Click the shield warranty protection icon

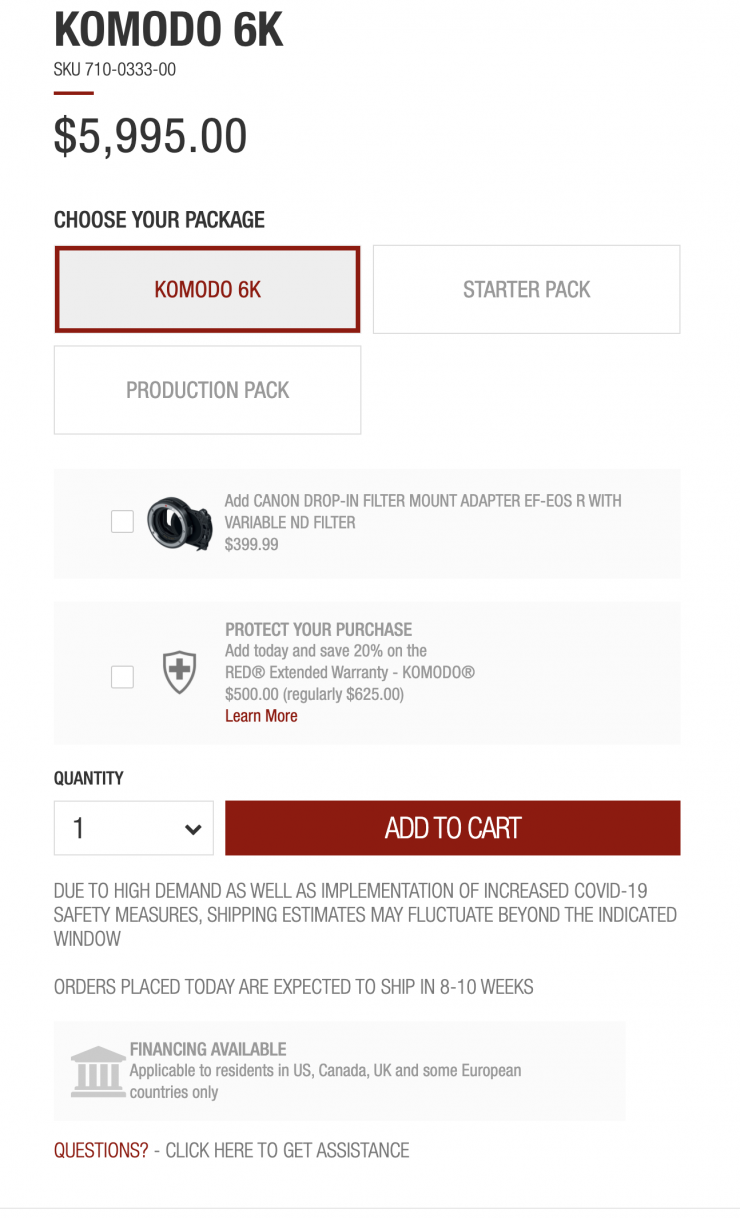[179, 672]
